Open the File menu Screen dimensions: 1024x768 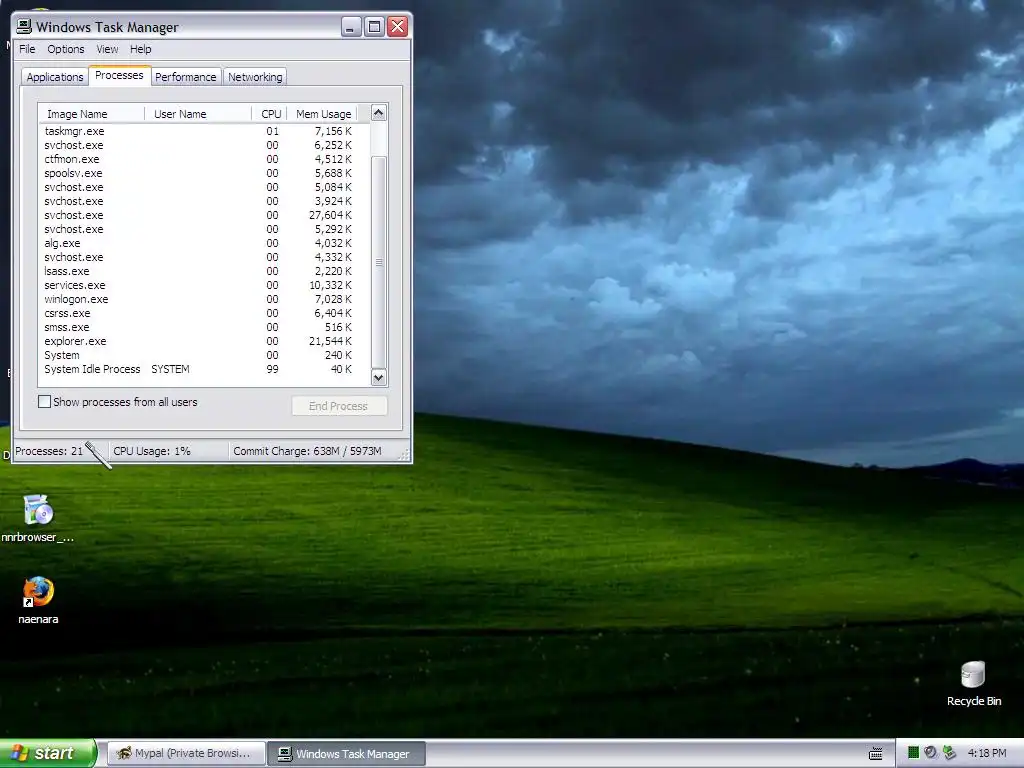tap(27, 49)
